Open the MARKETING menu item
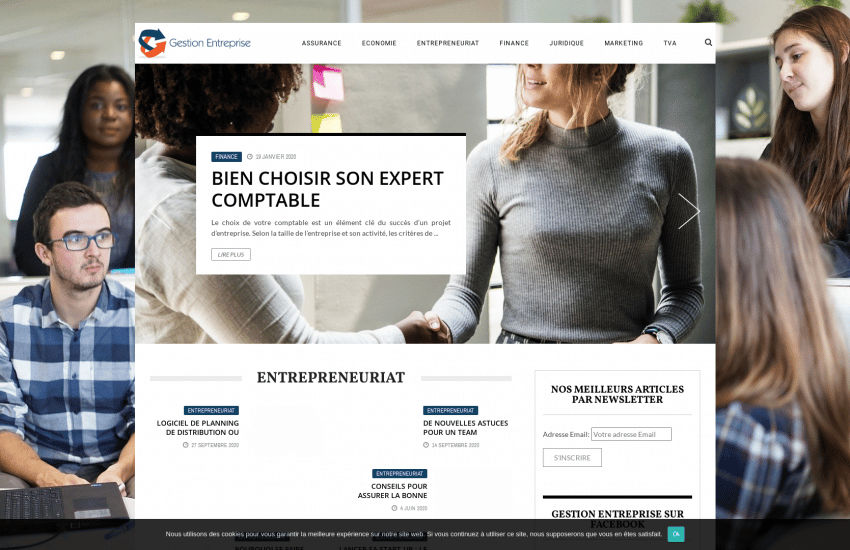 (623, 43)
